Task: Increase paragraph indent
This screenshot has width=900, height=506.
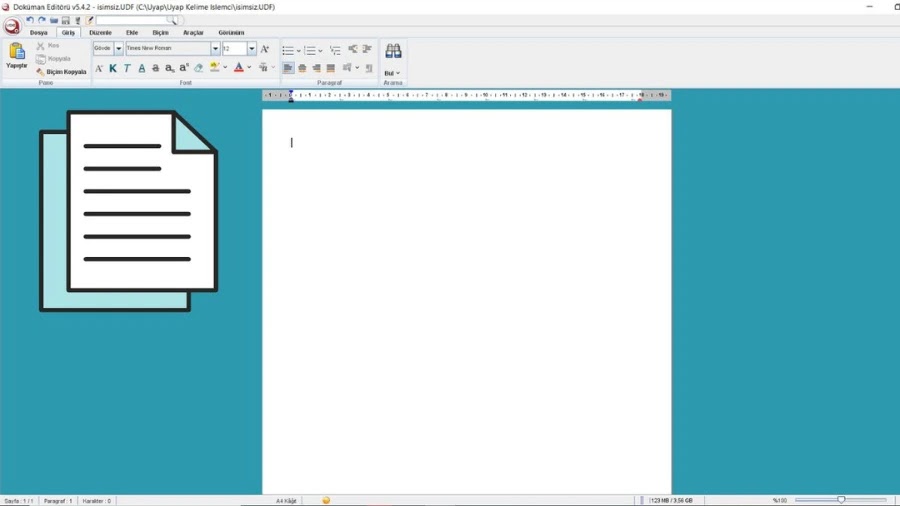Action: [x=367, y=49]
